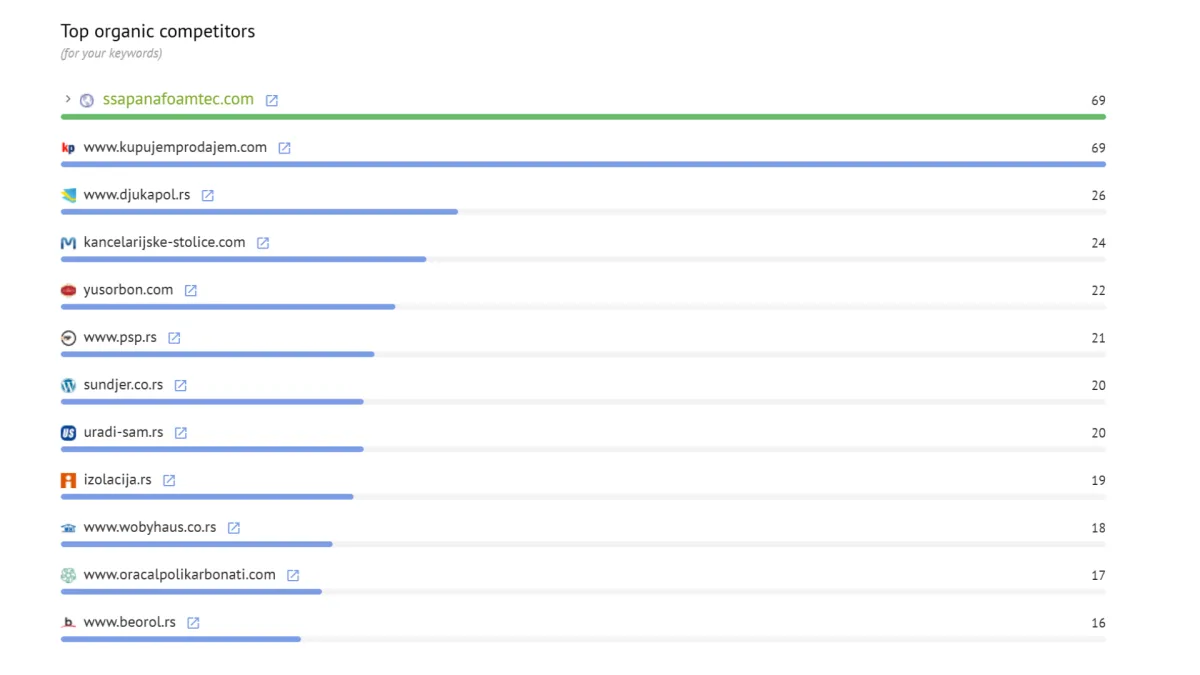Click external link icon next to www.oracalpolikarbonati.com
Screen dimensions: 1200x675
(x=293, y=575)
